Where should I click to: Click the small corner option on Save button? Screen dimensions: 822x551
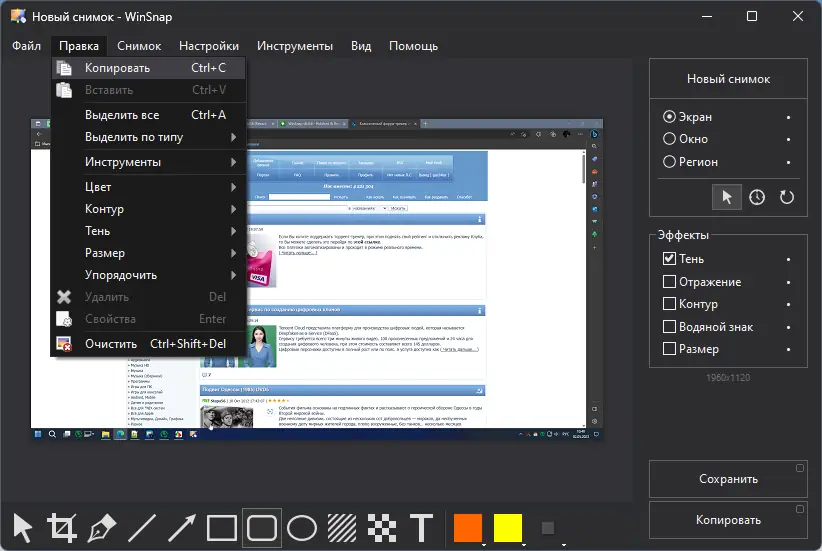(799, 468)
